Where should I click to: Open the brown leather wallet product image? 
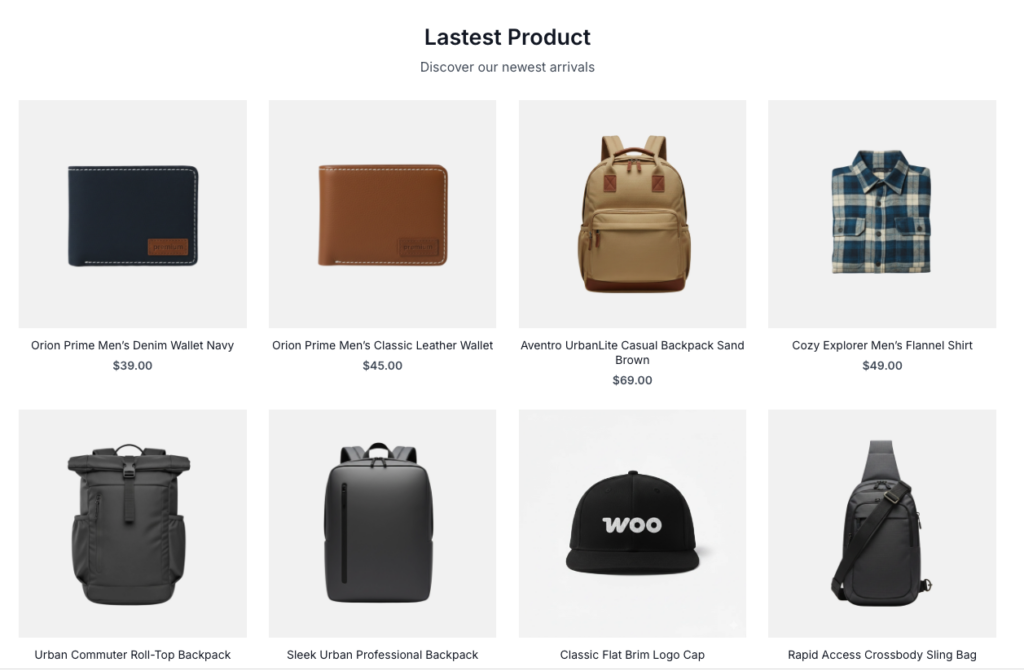[x=382, y=214]
